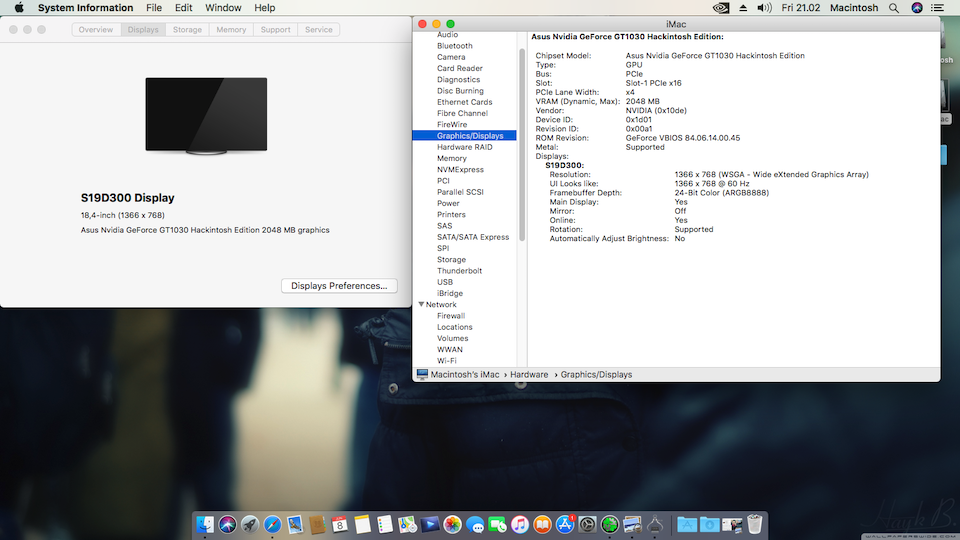Open Photos pinwheel icon in Dock

[452, 525]
